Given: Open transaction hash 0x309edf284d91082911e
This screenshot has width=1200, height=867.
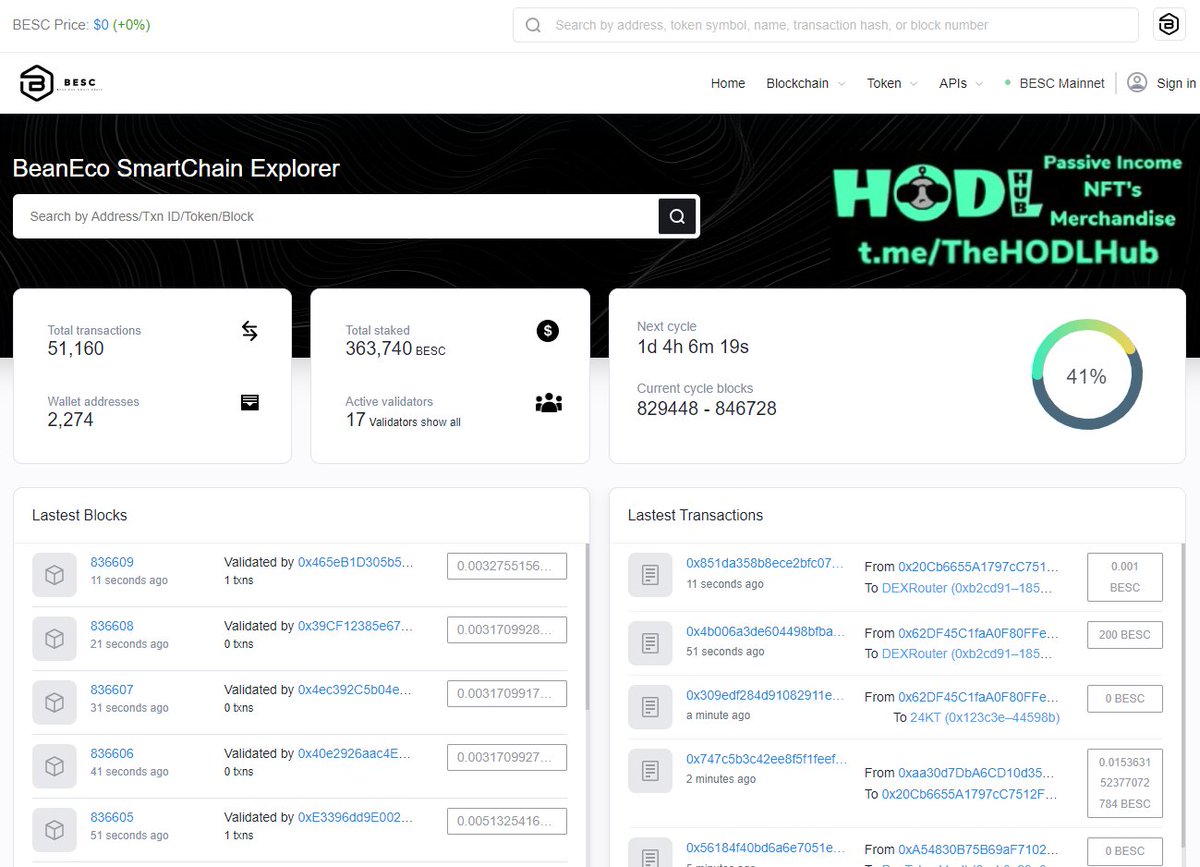Looking at the screenshot, I should [765, 695].
